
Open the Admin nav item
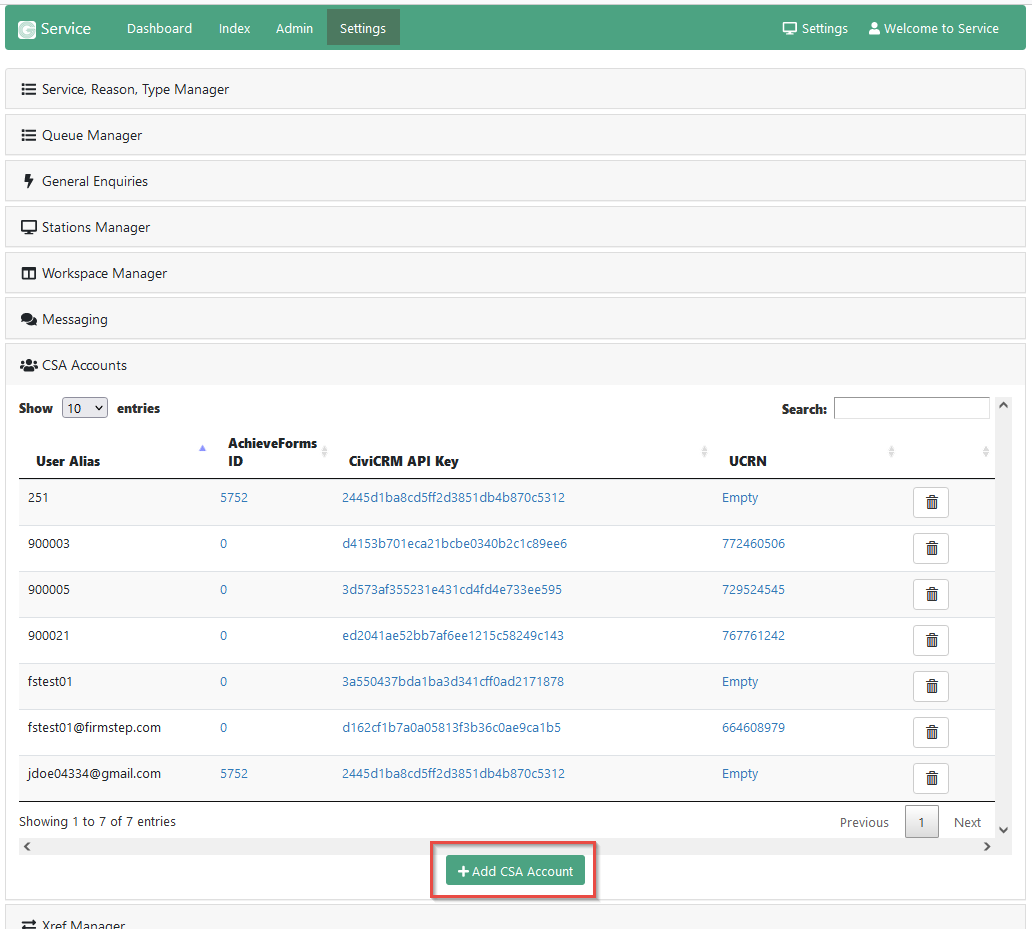294,28
